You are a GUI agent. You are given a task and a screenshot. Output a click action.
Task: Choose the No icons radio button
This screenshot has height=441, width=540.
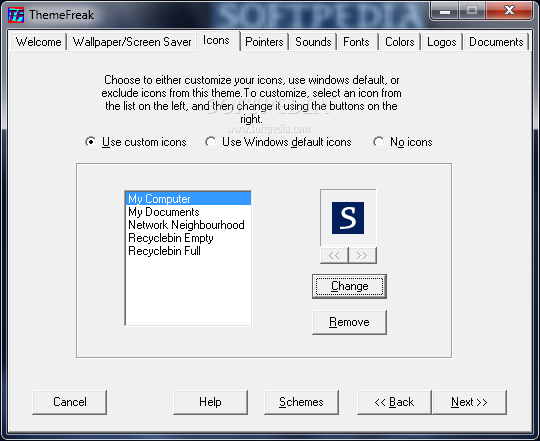click(x=403, y=142)
